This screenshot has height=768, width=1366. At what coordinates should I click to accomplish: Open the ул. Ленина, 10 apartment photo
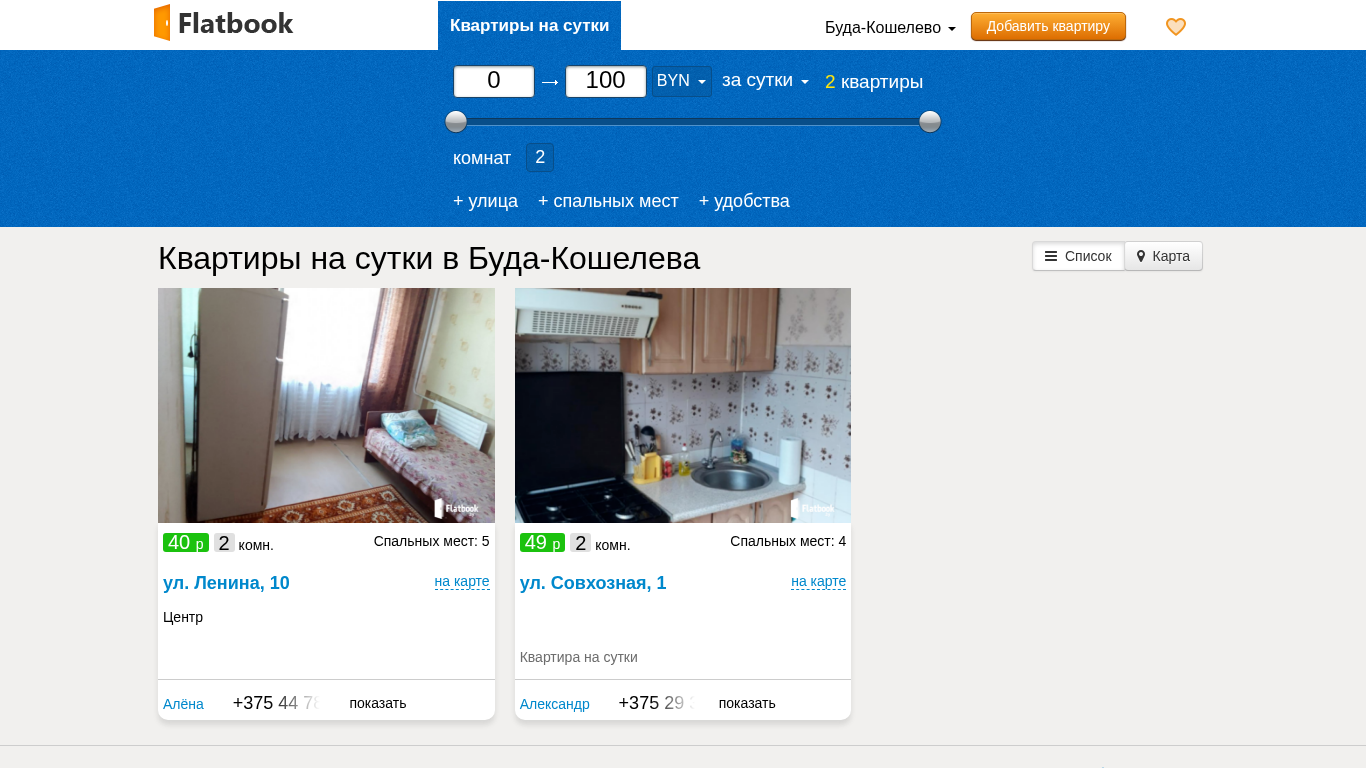coord(326,405)
